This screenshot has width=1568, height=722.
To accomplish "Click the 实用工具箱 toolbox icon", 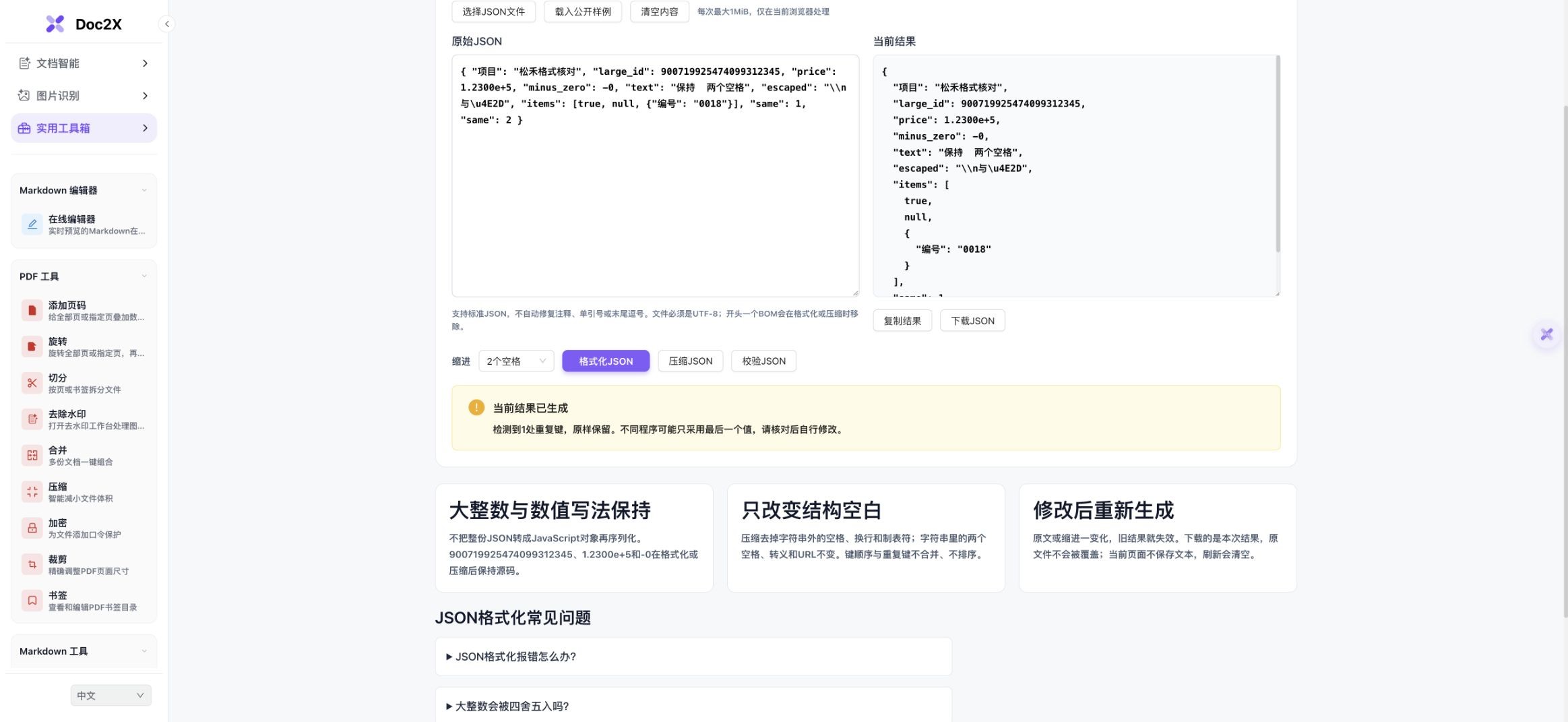I will [x=24, y=128].
